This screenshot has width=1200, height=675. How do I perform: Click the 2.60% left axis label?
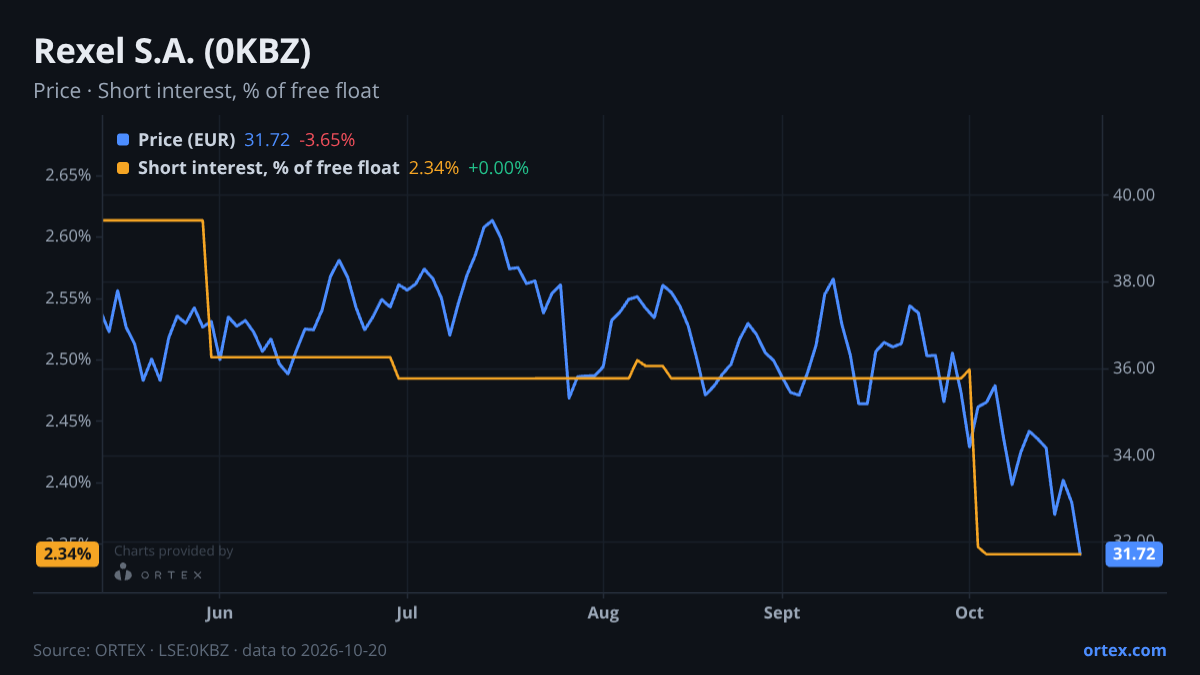(x=68, y=237)
